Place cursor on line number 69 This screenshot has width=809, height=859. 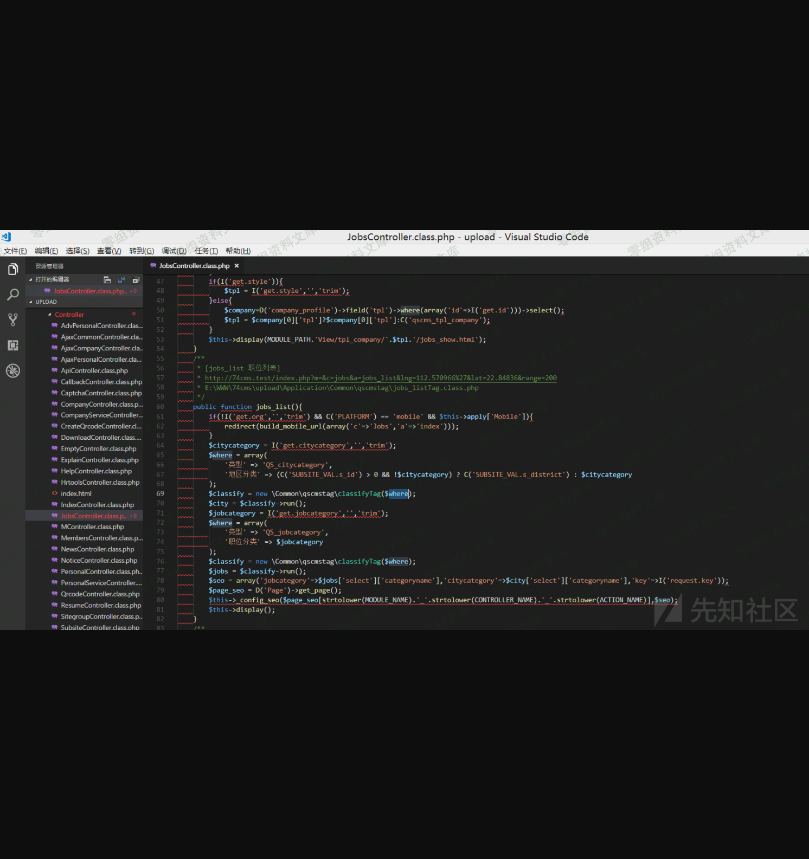[160, 493]
